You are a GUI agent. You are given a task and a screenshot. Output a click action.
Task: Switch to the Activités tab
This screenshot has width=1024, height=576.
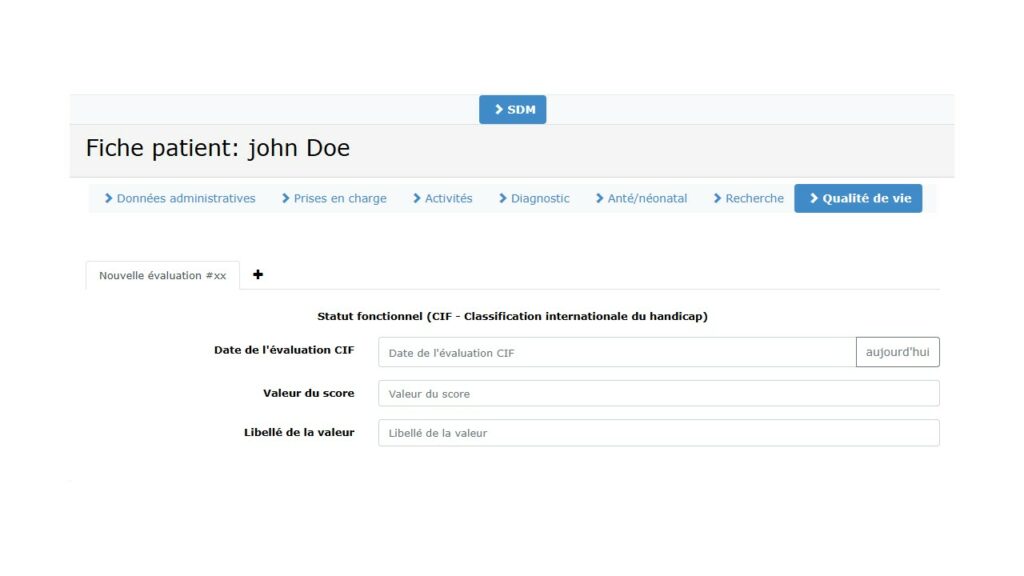443,198
